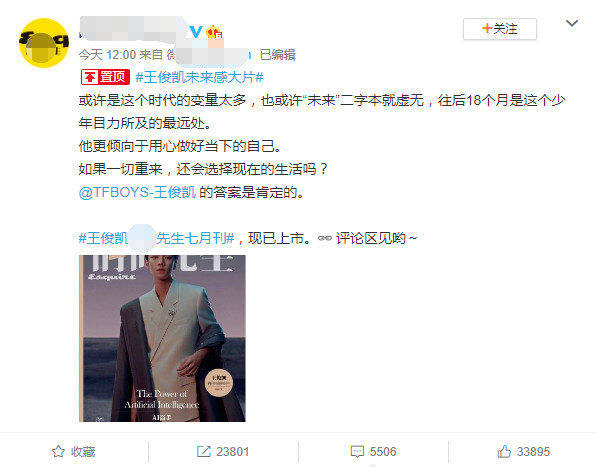Click the poster's round yellow avatar

click(x=44, y=43)
